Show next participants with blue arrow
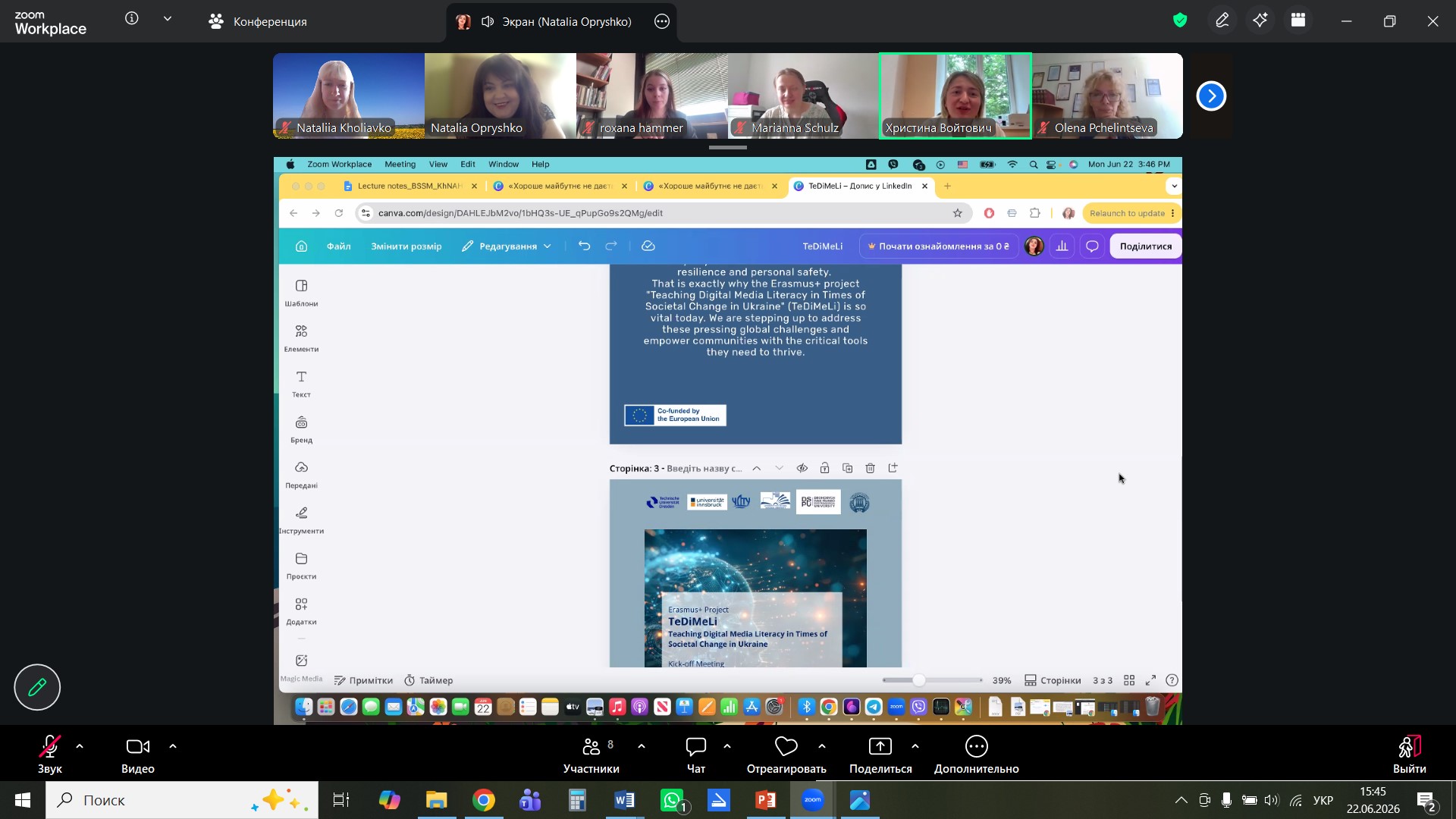The height and width of the screenshot is (819, 1456). 1211,96
